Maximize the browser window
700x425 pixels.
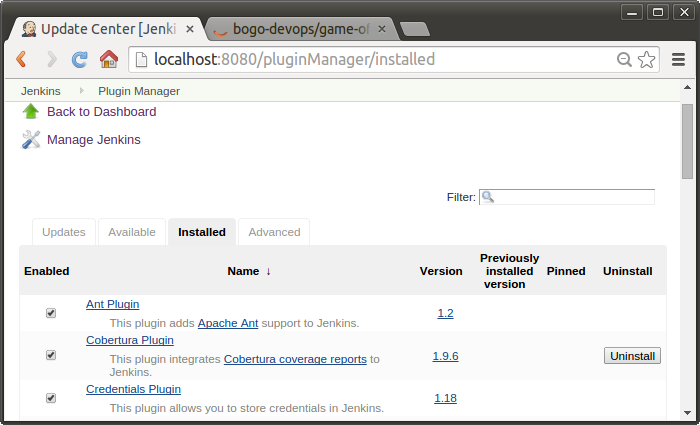pyautogui.click(x=658, y=12)
